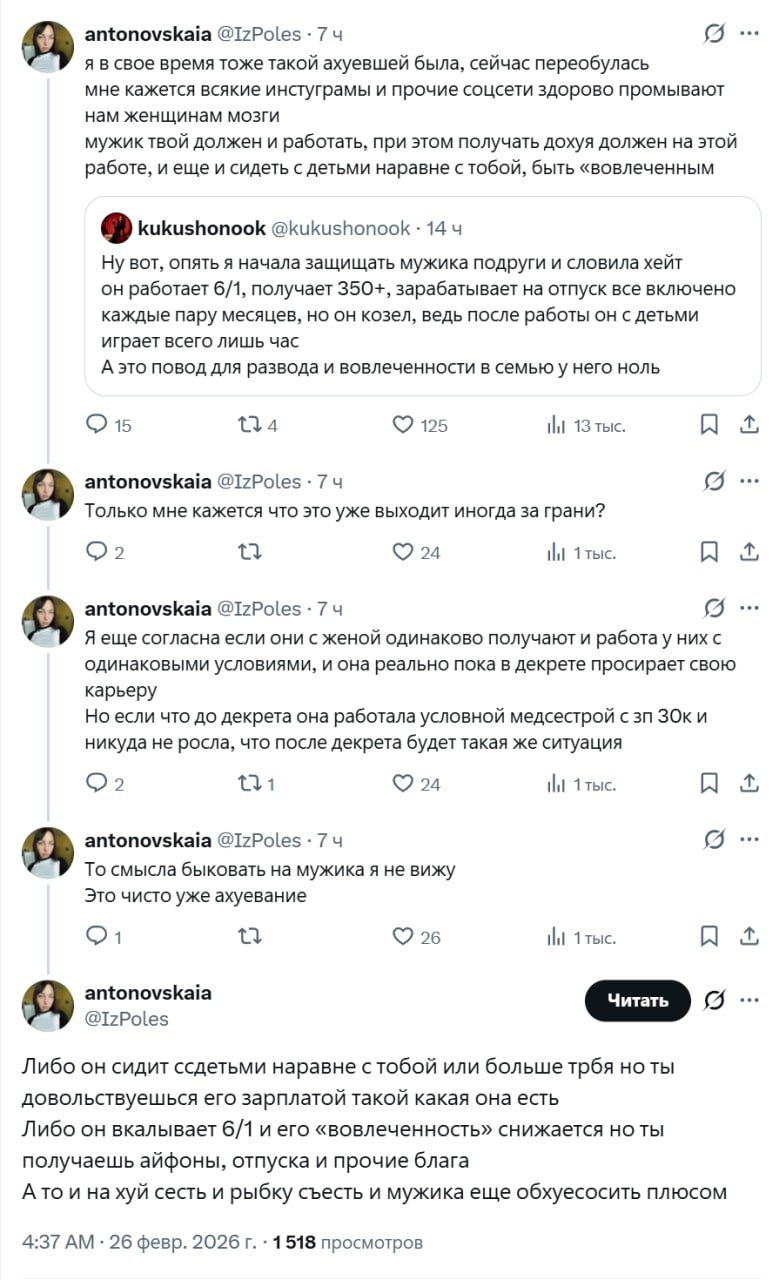
Task: Retweet the tweet about декрет with 1 repost
Action: [x=249, y=784]
